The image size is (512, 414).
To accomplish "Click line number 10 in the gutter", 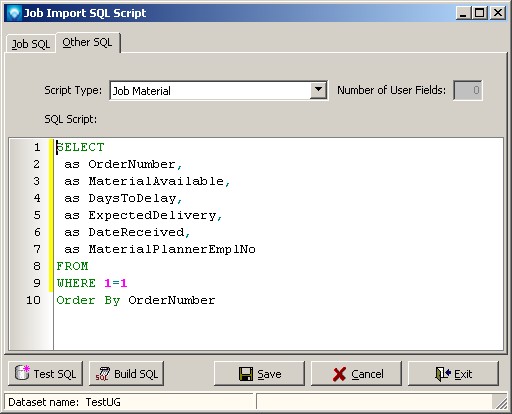I will (x=33, y=300).
